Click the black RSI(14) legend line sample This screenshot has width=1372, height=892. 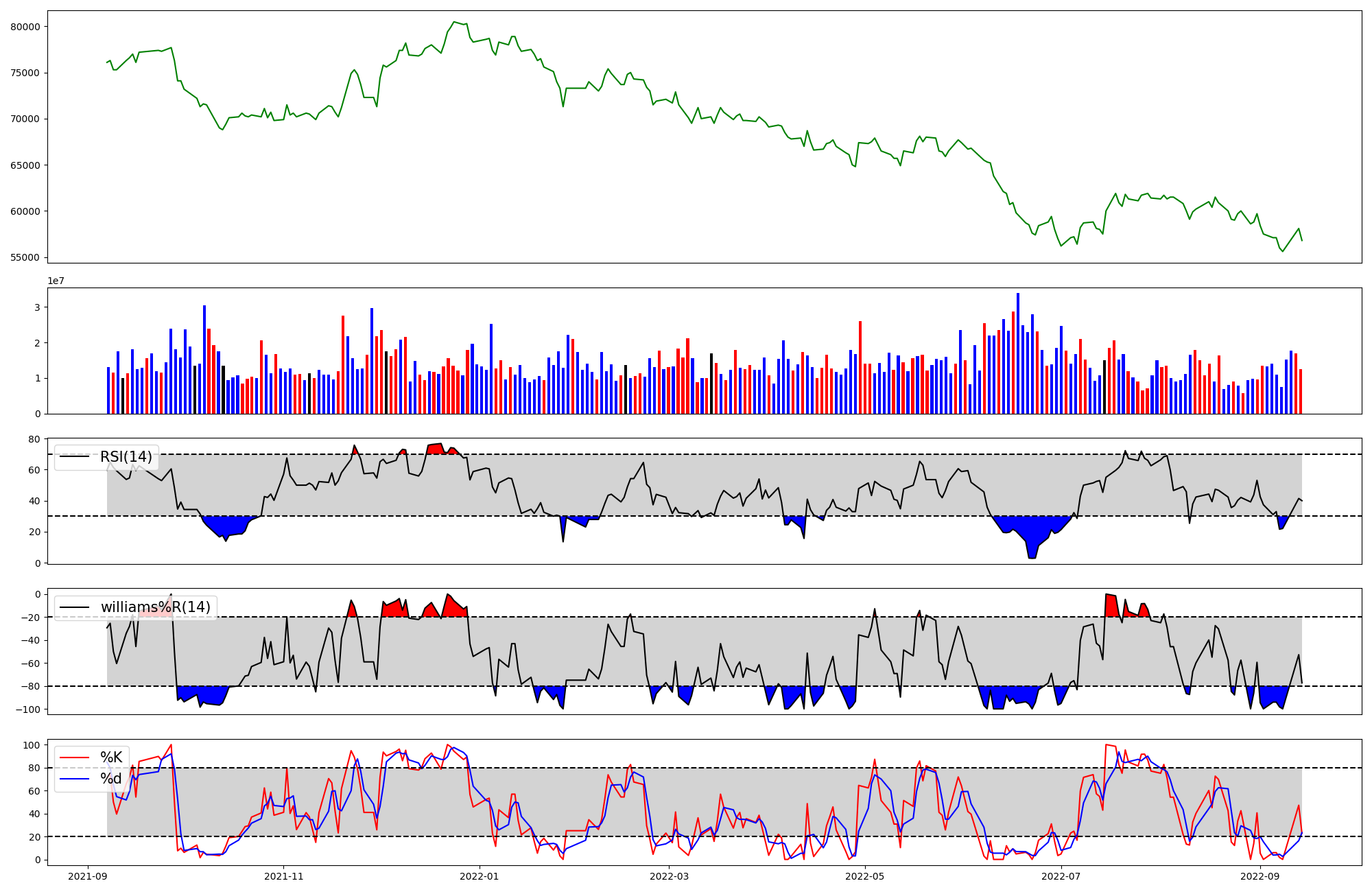click(x=75, y=457)
